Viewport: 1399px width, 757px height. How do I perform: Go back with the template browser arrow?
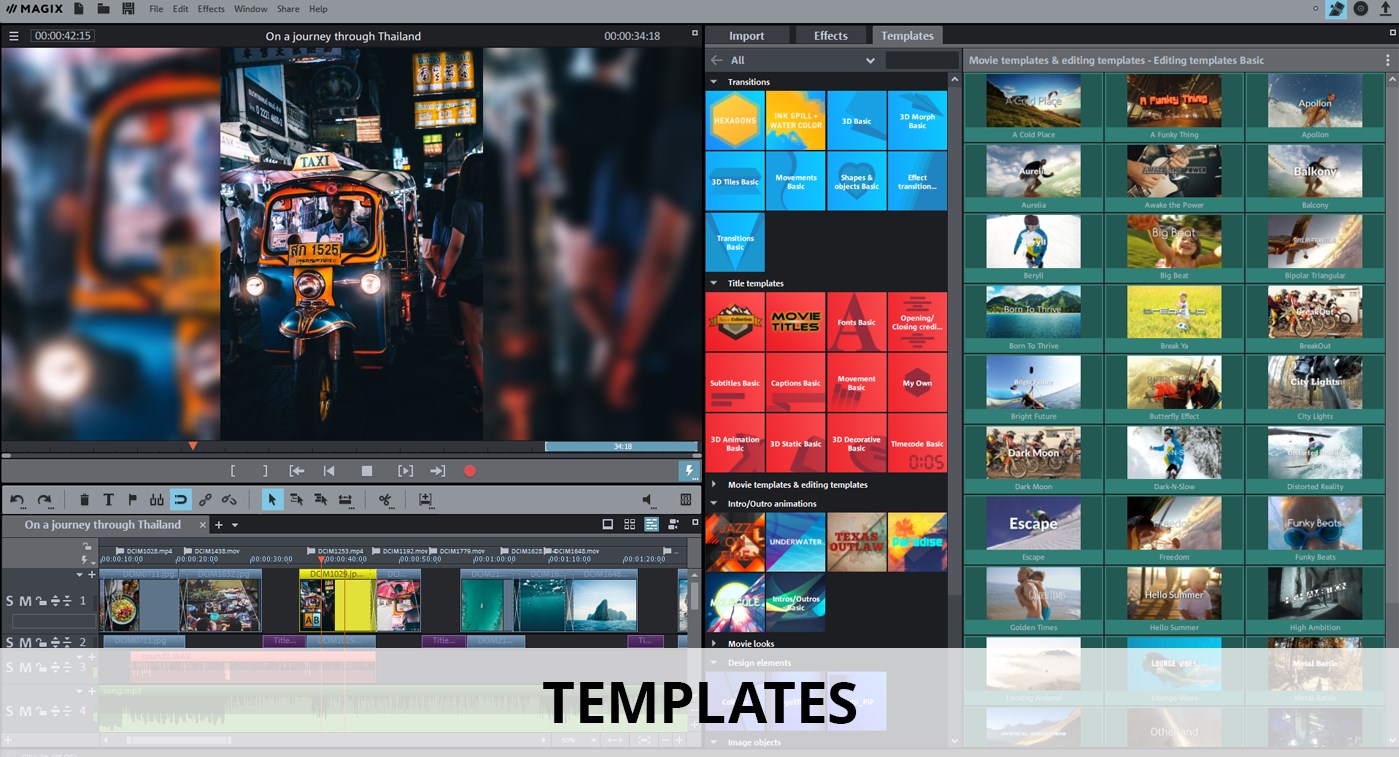pyautogui.click(x=716, y=60)
